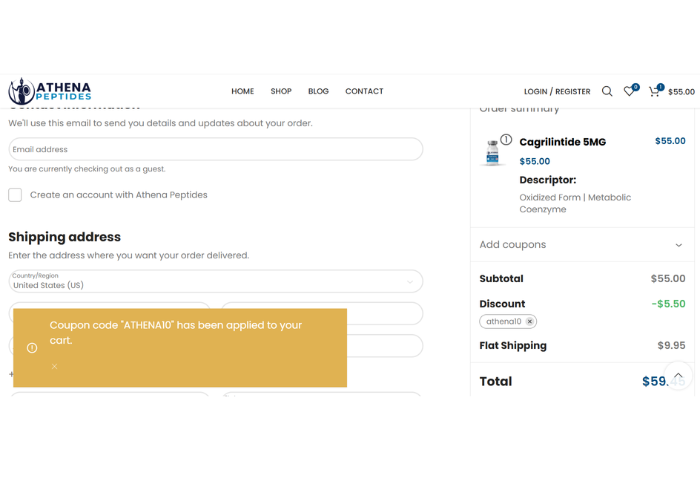This screenshot has width=700, height=500.
Task: Click the -$5.50 discount value
Action: [668, 304]
